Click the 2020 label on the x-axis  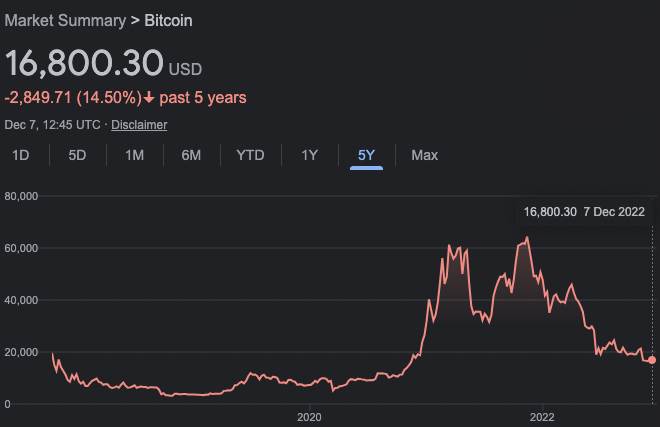tap(309, 415)
